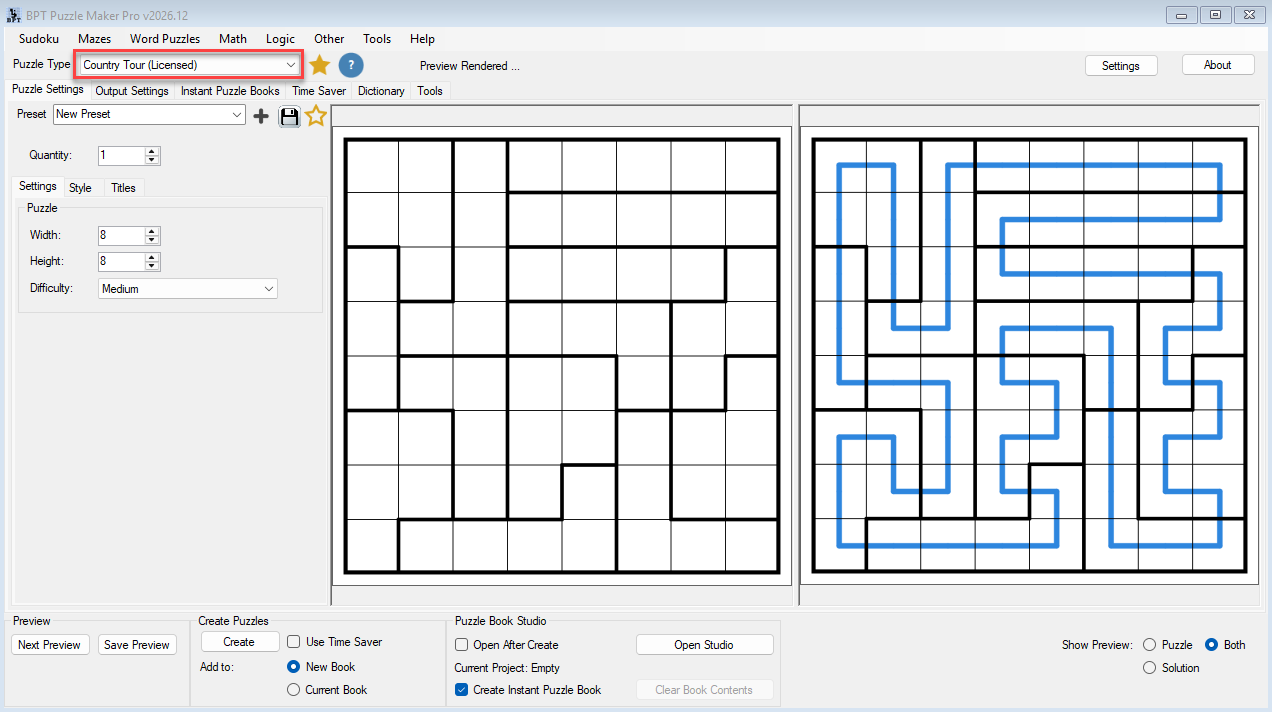Screen dimensions: 1272x712
Task: Click the puzzle grid preview thumbnail
Action: tap(561, 355)
